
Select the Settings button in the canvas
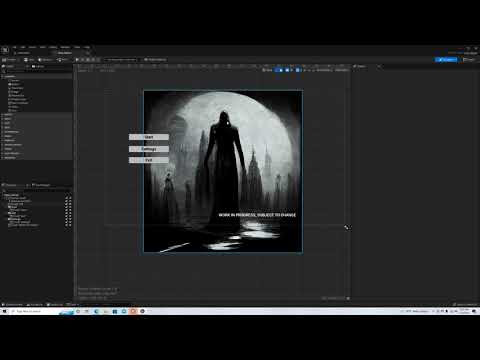click(x=149, y=149)
